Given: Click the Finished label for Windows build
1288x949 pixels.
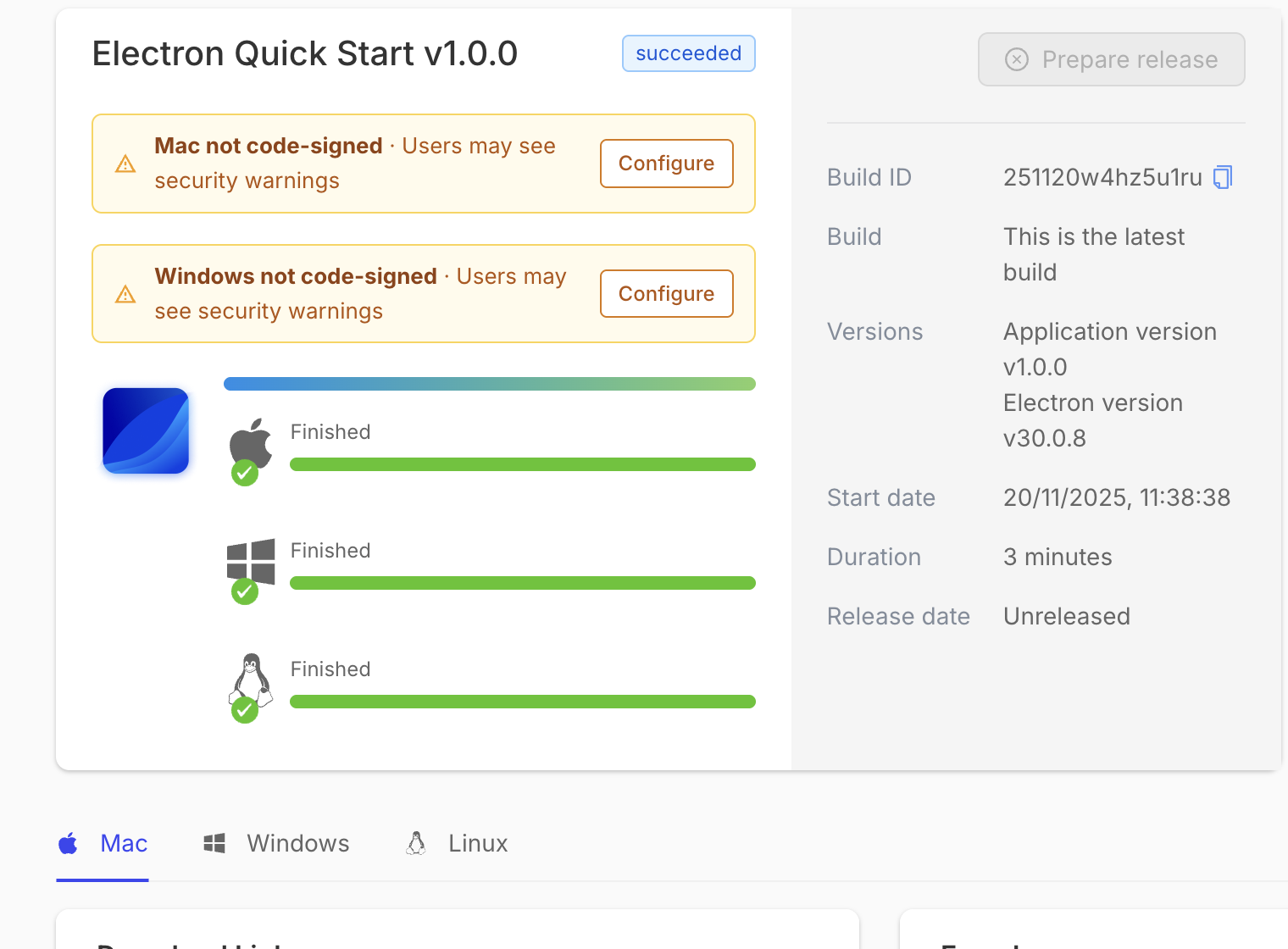Looking at the screenshot, I should tap(330, 551).
